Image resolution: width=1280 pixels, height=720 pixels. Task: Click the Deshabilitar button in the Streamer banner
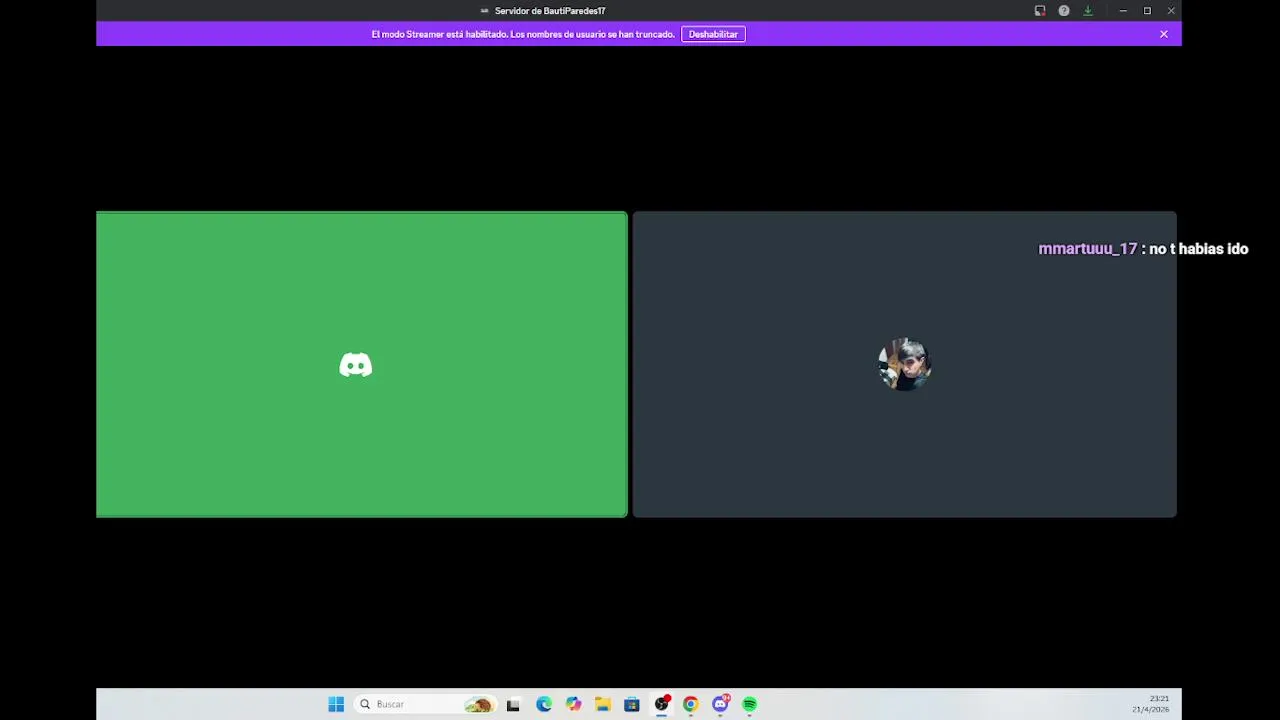[713, 34]
